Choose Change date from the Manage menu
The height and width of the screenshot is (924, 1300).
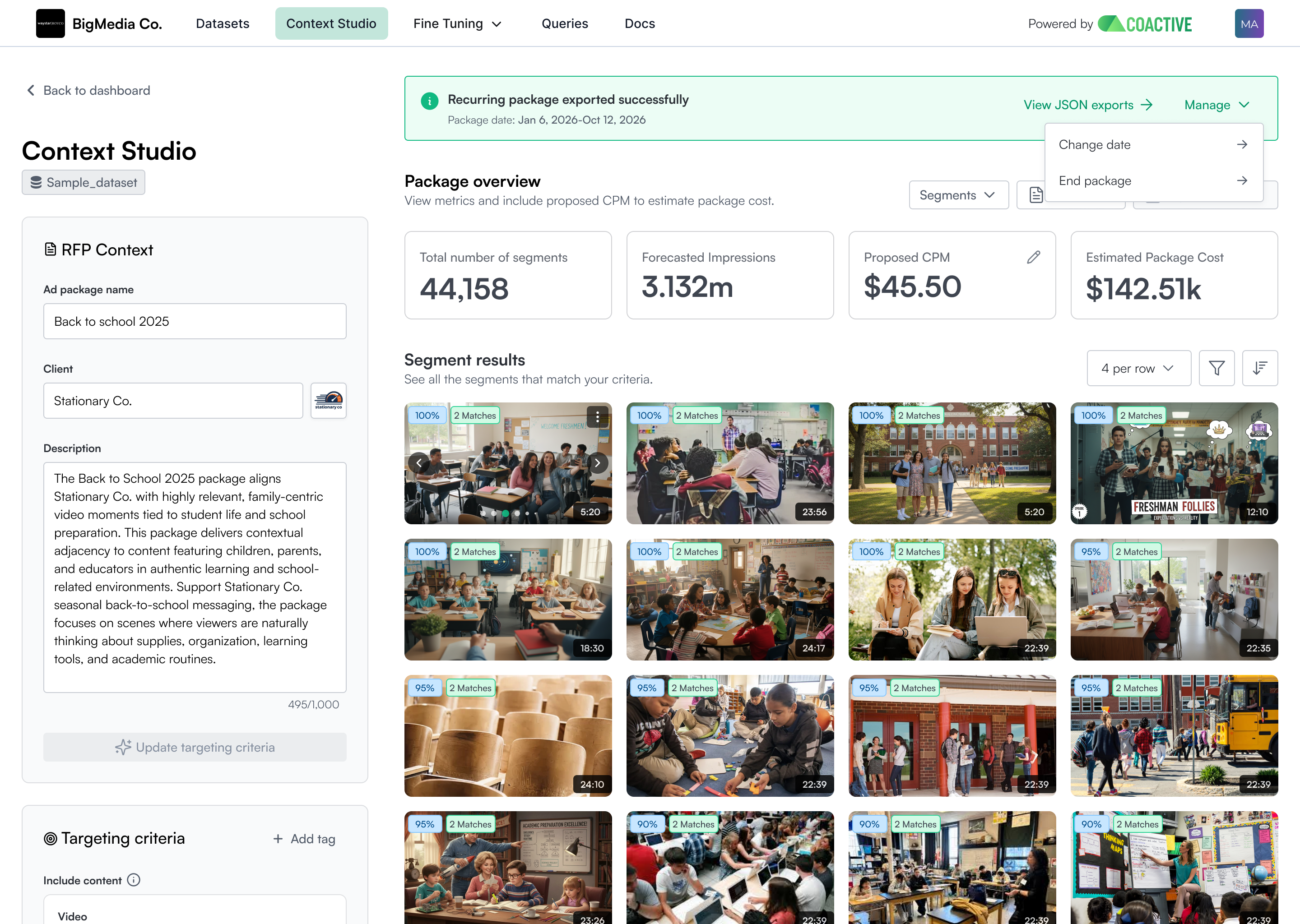[1153, 144]
